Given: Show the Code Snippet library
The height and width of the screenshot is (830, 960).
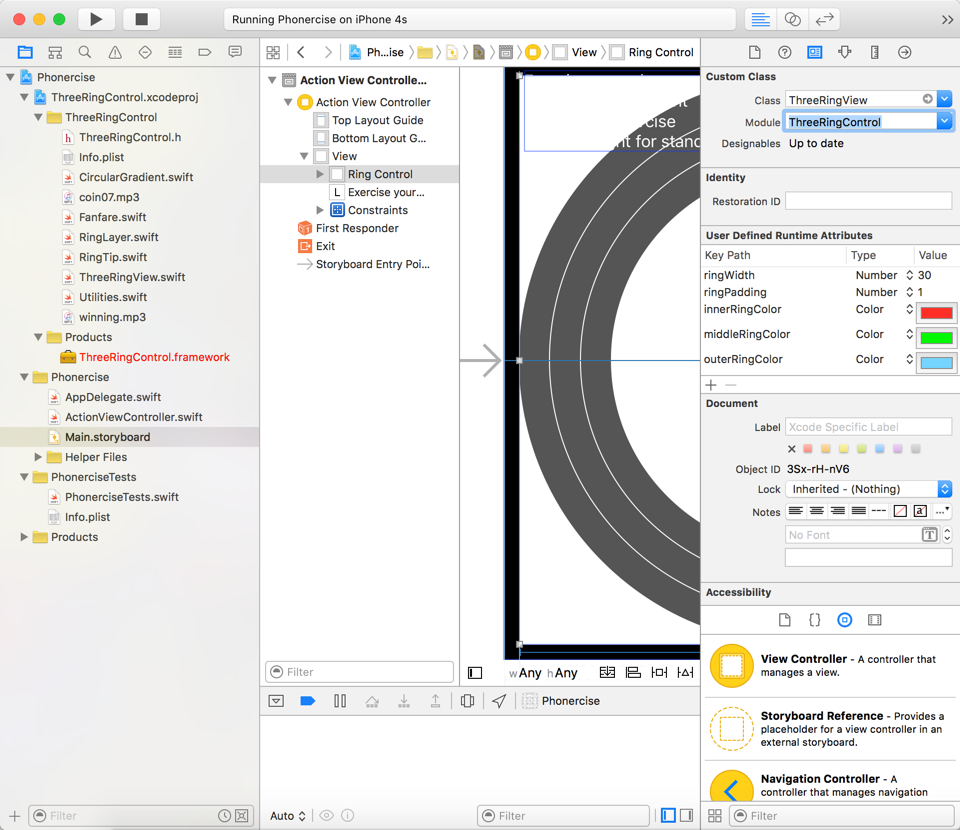Looking at the screenshot, I should click(x=814, y=620).
